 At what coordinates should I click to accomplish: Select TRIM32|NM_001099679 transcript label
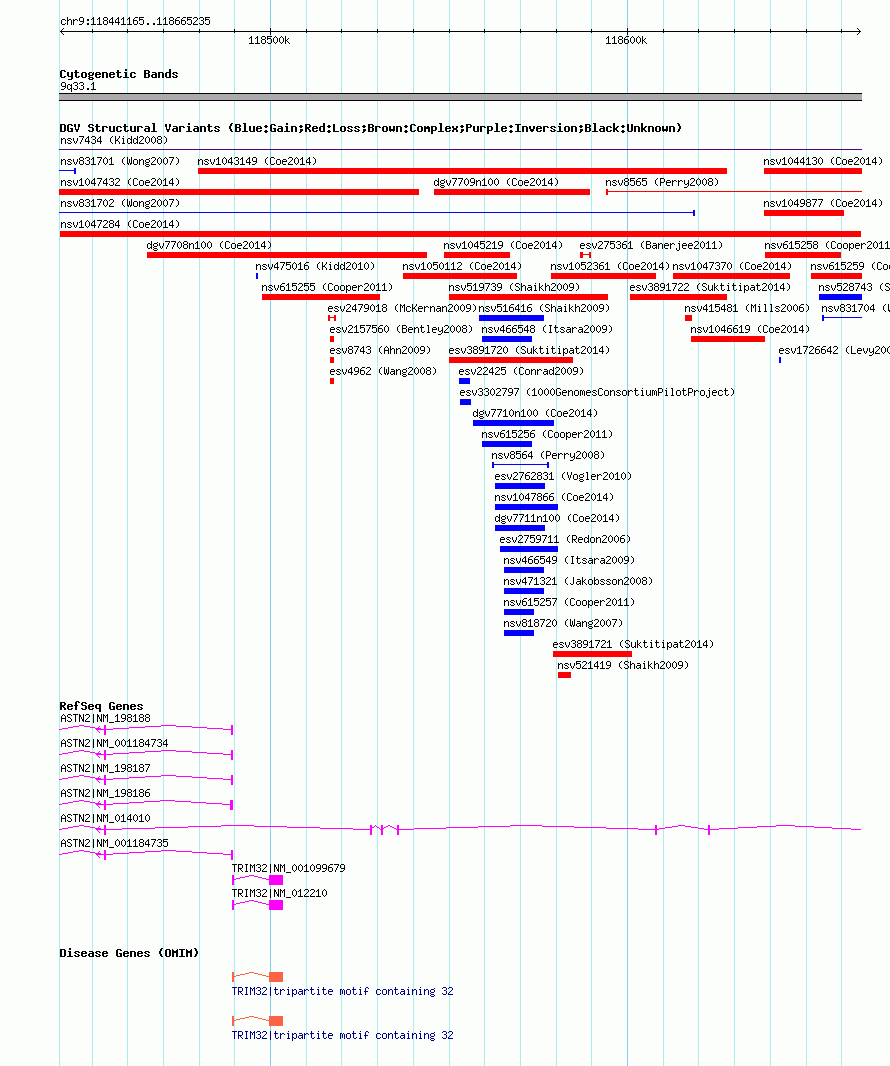(x=288, y=870)
